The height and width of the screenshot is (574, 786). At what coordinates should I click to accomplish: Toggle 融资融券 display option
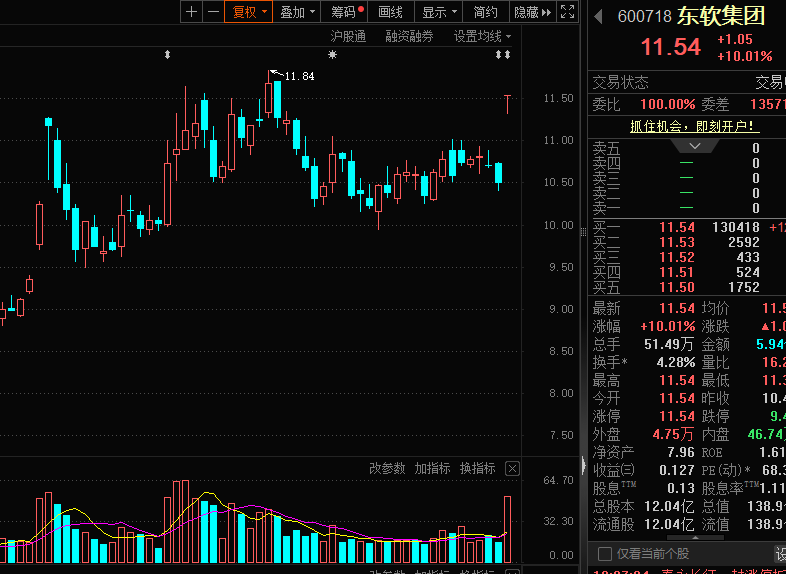click(x=409, y=37)
